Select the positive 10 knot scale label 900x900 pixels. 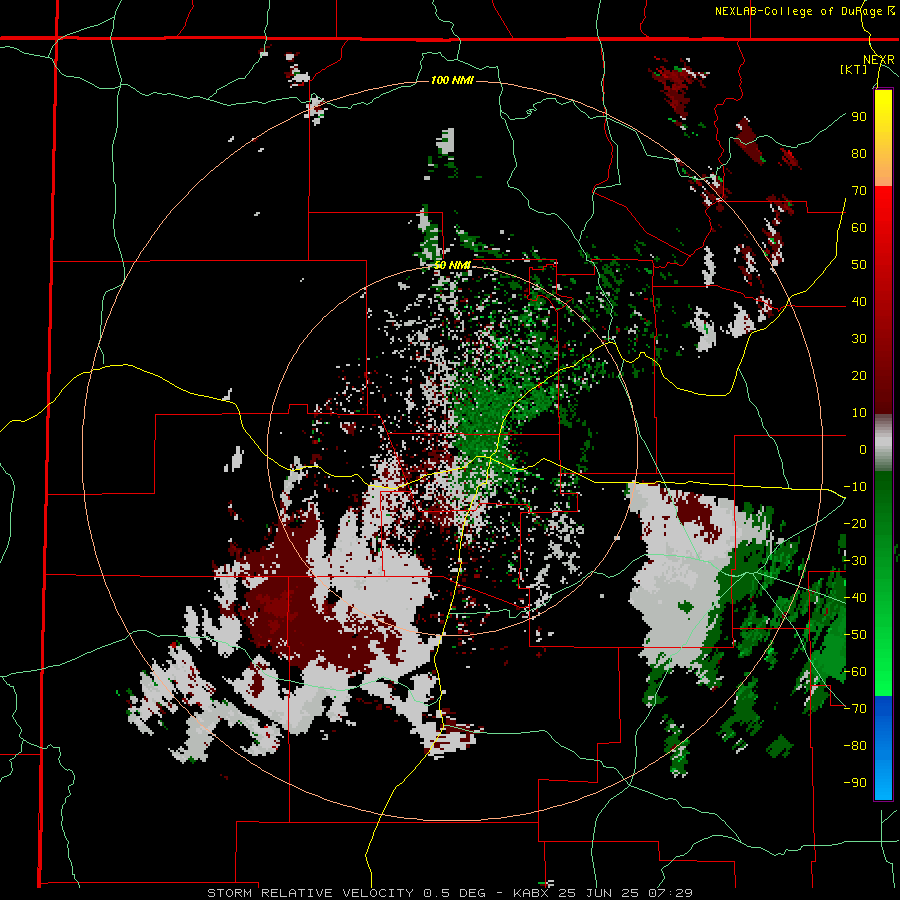(859, 413)
